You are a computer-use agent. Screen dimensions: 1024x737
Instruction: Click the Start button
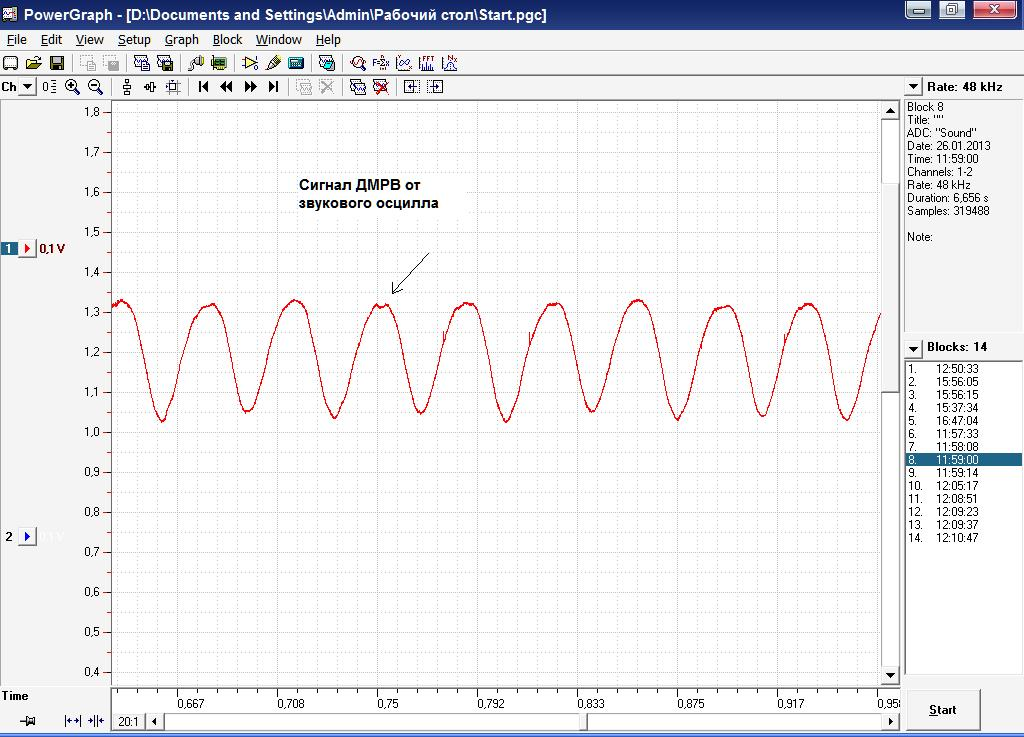(942, 710)
